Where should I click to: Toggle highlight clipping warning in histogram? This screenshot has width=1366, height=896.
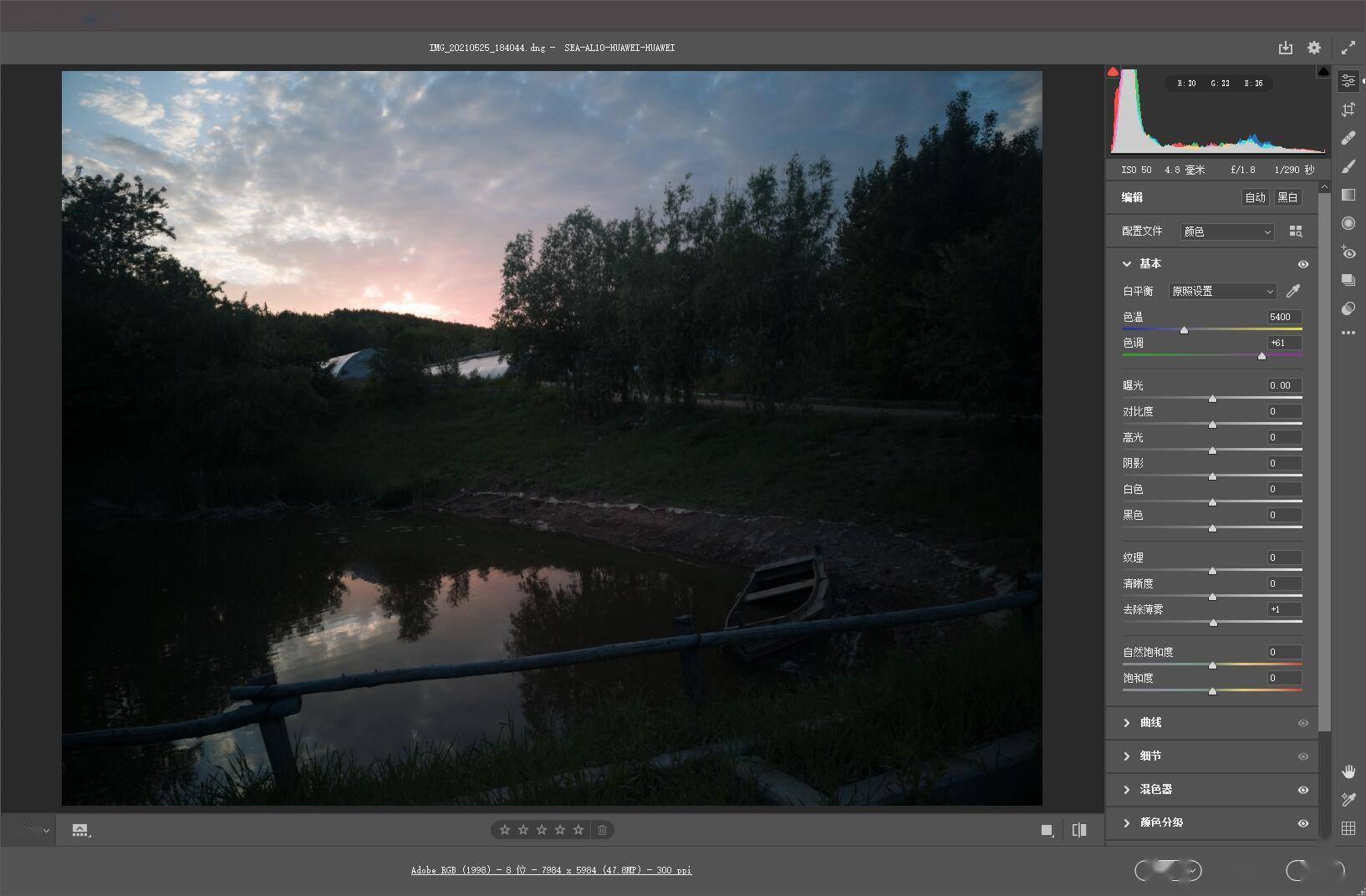coord(1323,73)
